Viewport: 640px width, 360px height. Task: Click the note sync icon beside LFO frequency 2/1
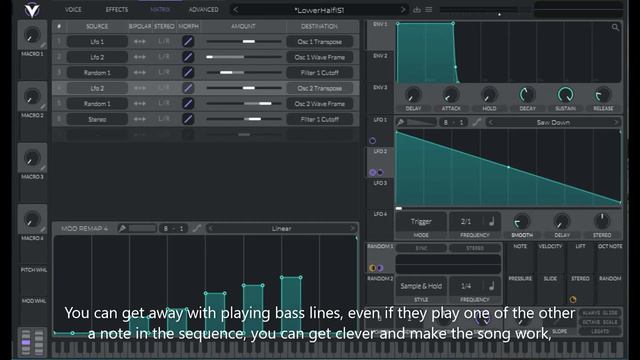pyautogui.click(x=492, y=222)
